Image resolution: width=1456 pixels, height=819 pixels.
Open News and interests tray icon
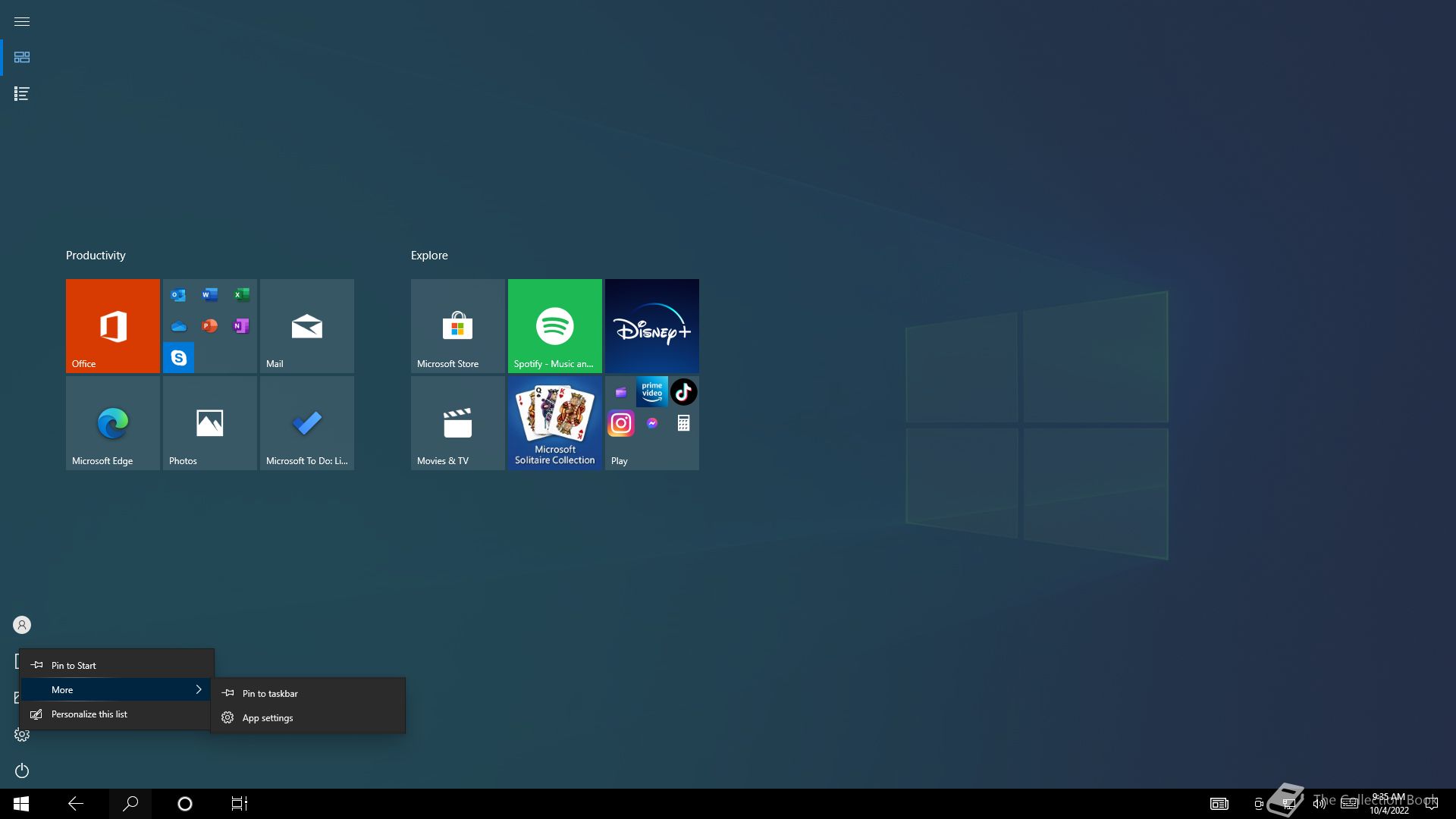point(1219,804)
